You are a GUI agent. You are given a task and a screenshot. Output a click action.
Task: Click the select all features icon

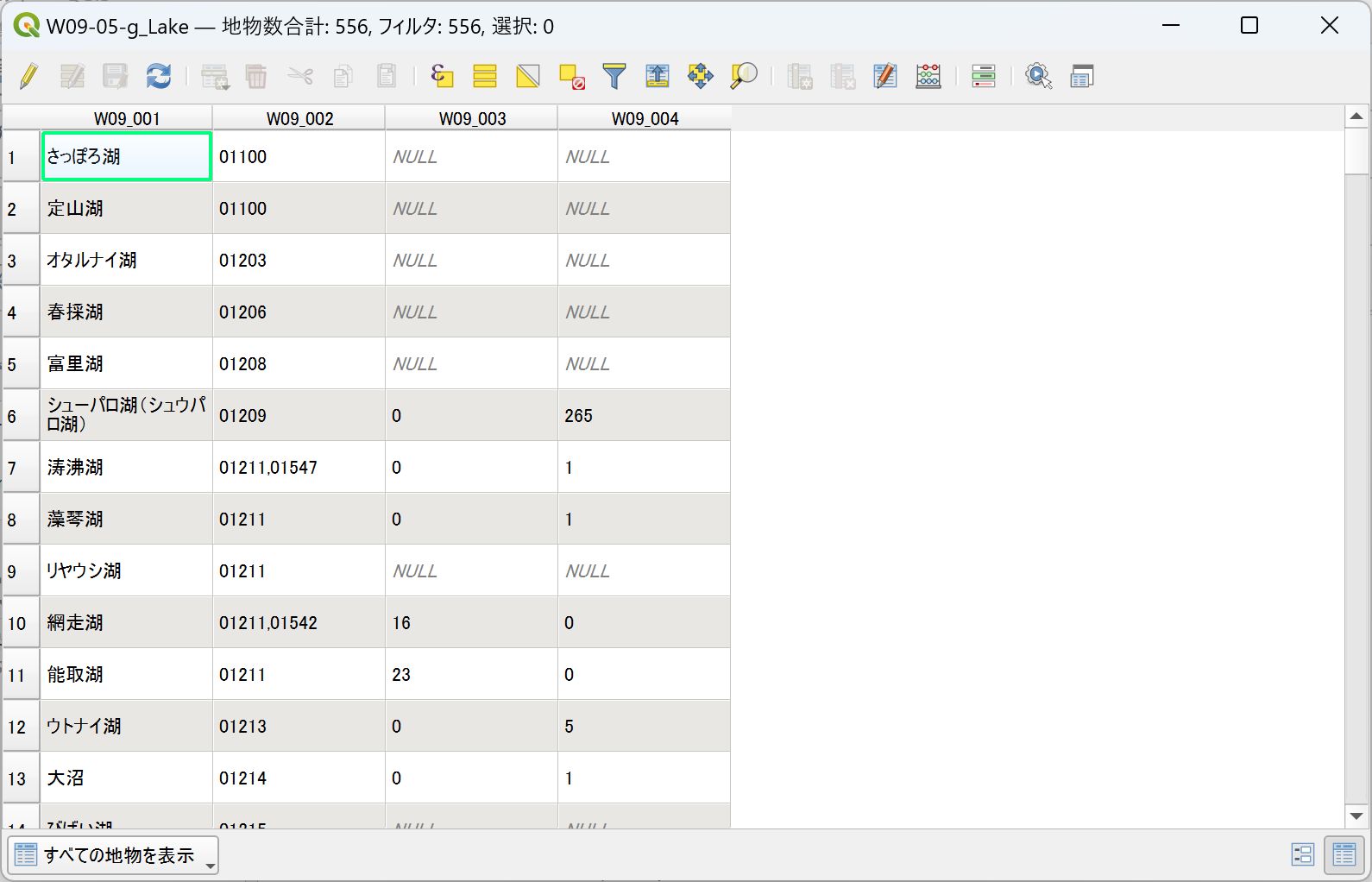tap(485, 76)
